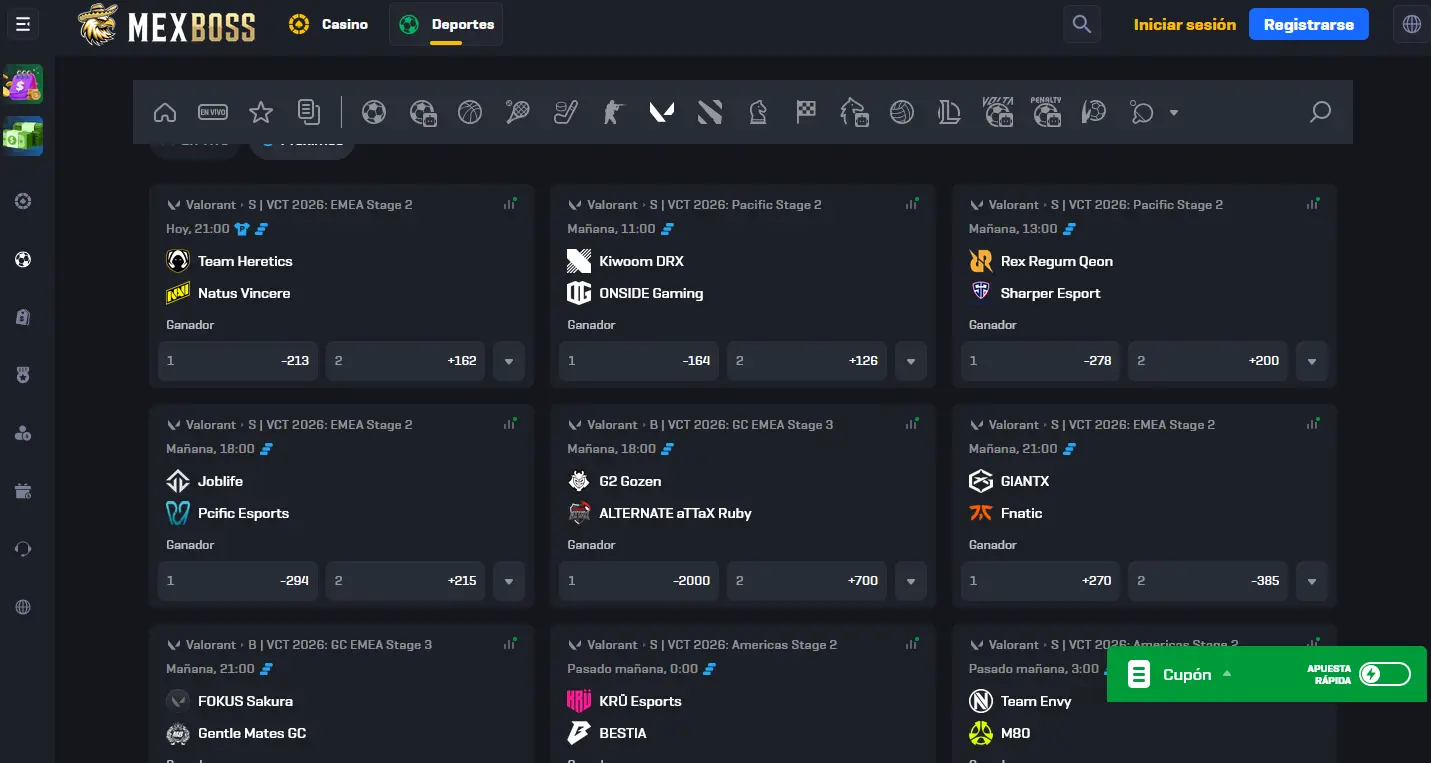
Task: Switch to the Casino tab
Action: (x=329, y=24)
